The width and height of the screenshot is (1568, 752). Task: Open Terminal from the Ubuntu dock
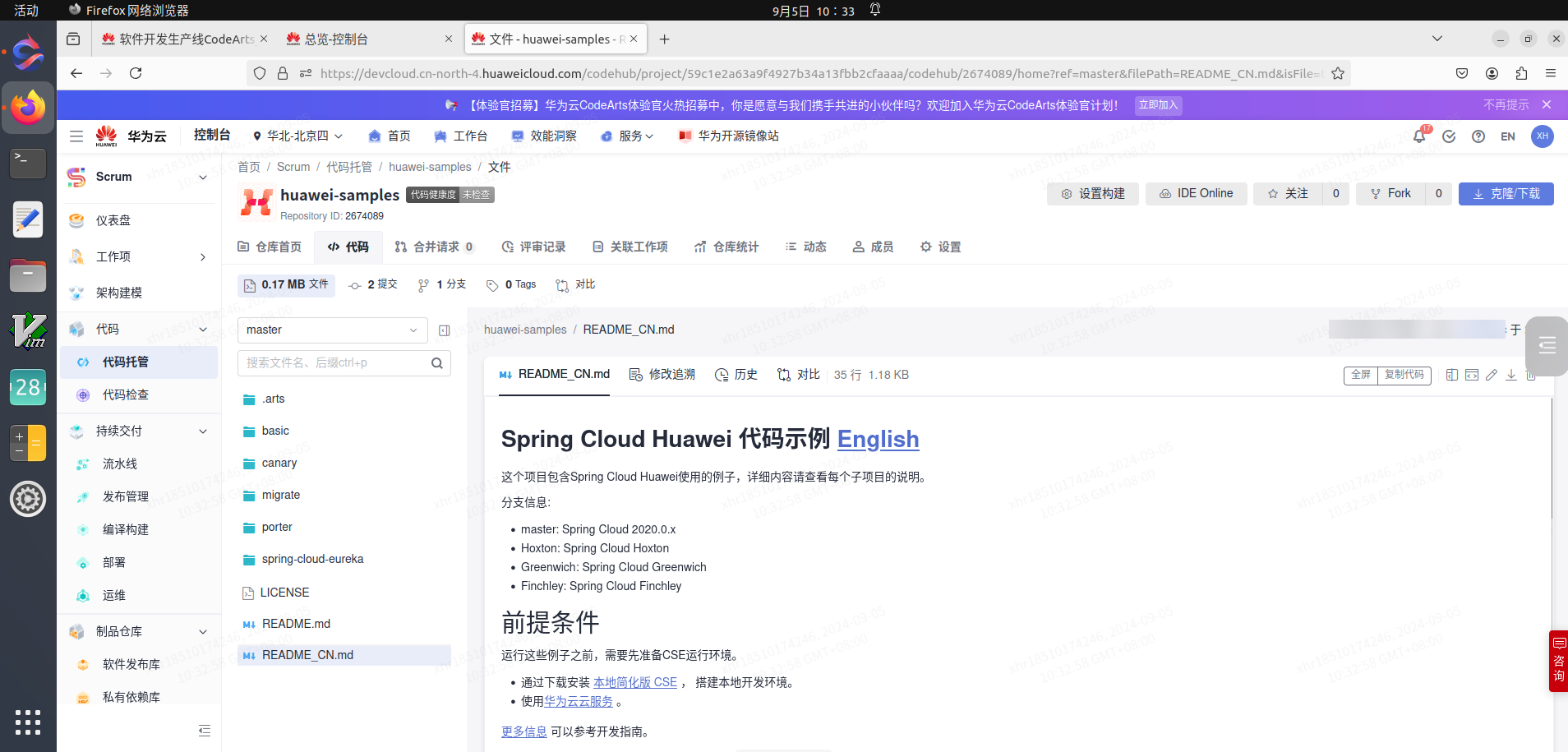click(28, 164)
